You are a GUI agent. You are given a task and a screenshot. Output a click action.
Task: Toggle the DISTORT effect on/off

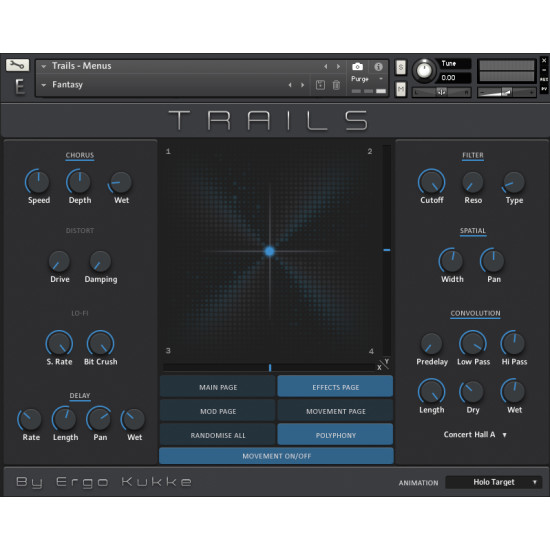[80, 231]
